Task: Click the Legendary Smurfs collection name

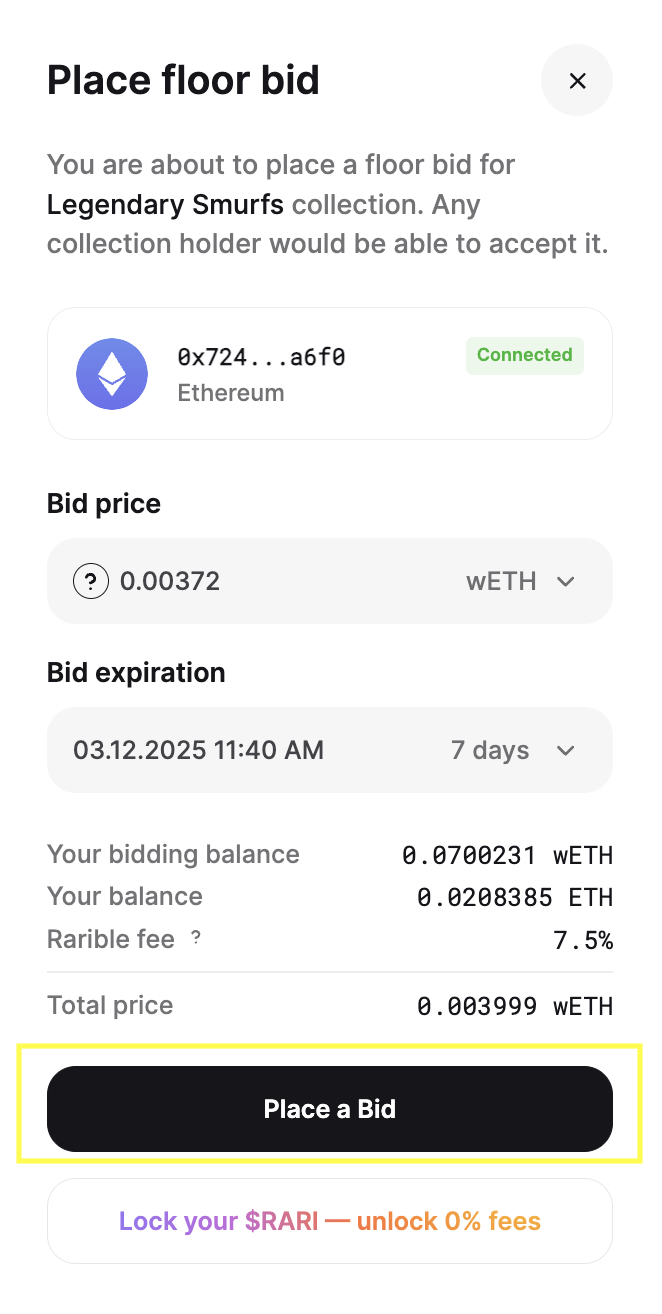Action: point(165,205)
